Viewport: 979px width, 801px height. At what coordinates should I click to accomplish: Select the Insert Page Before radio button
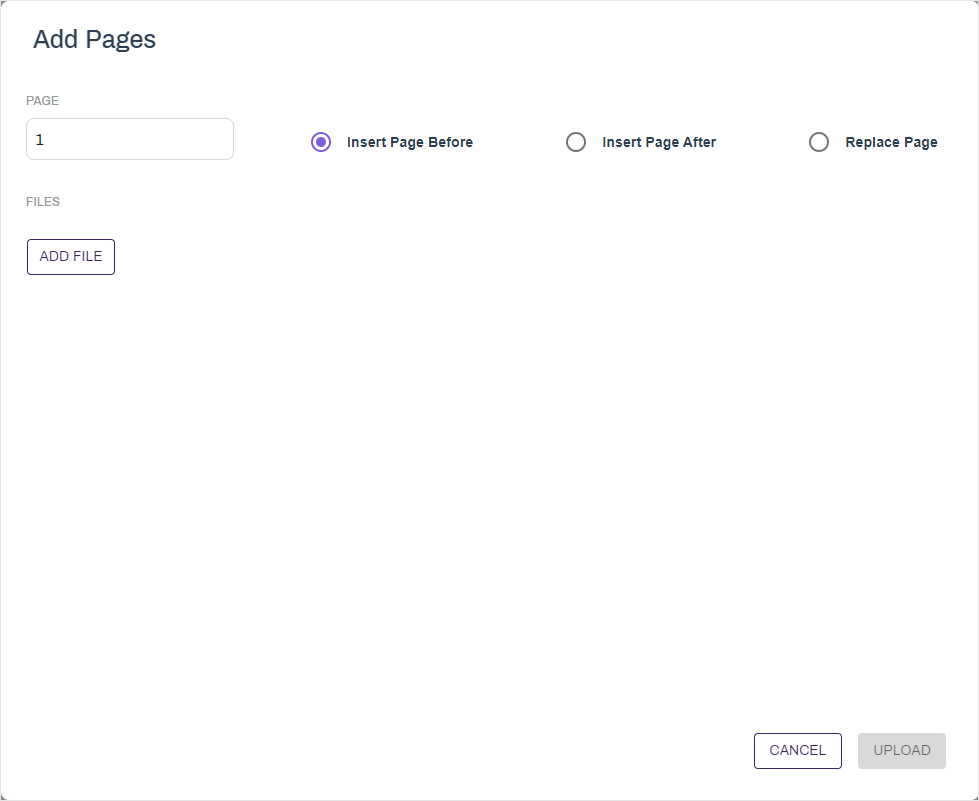pos(321,142)
